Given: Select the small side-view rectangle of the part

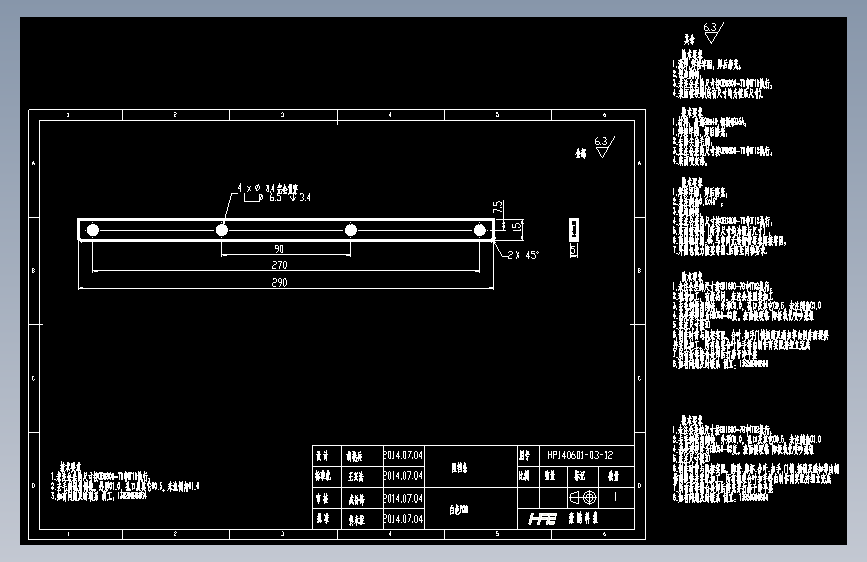Looking at the screenshot, I should (574, 229).
